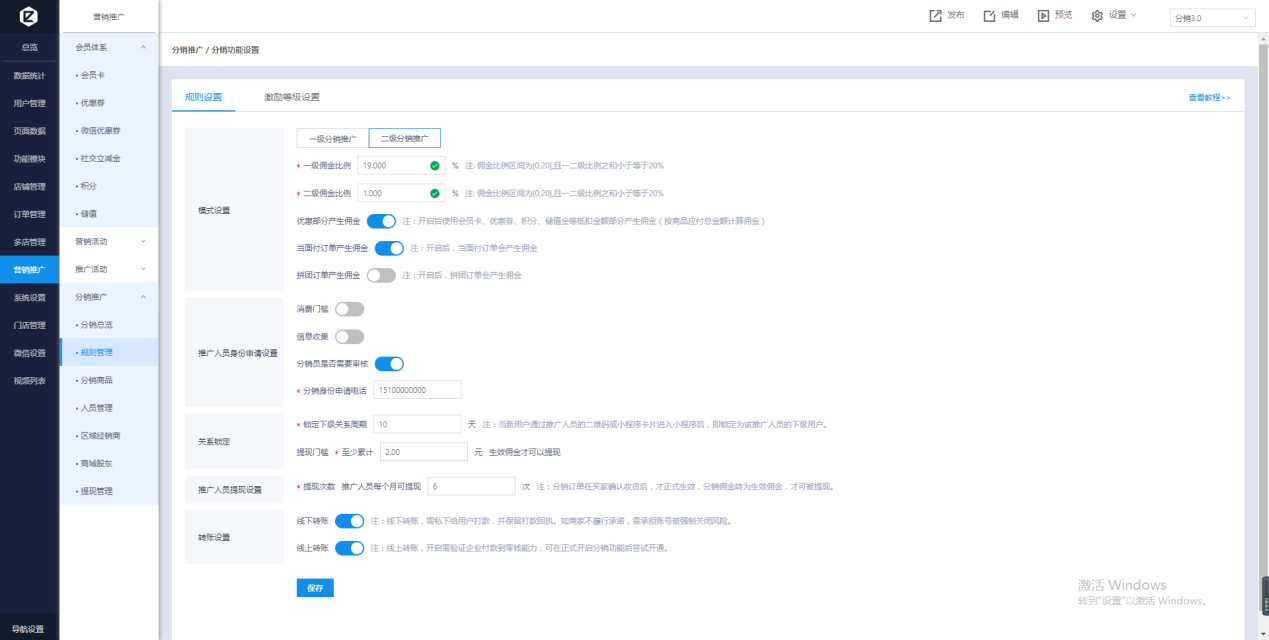This screenshot has width=1269, height=640.
Task: Select the 一级分销推广 mode option
Action: 332,139
